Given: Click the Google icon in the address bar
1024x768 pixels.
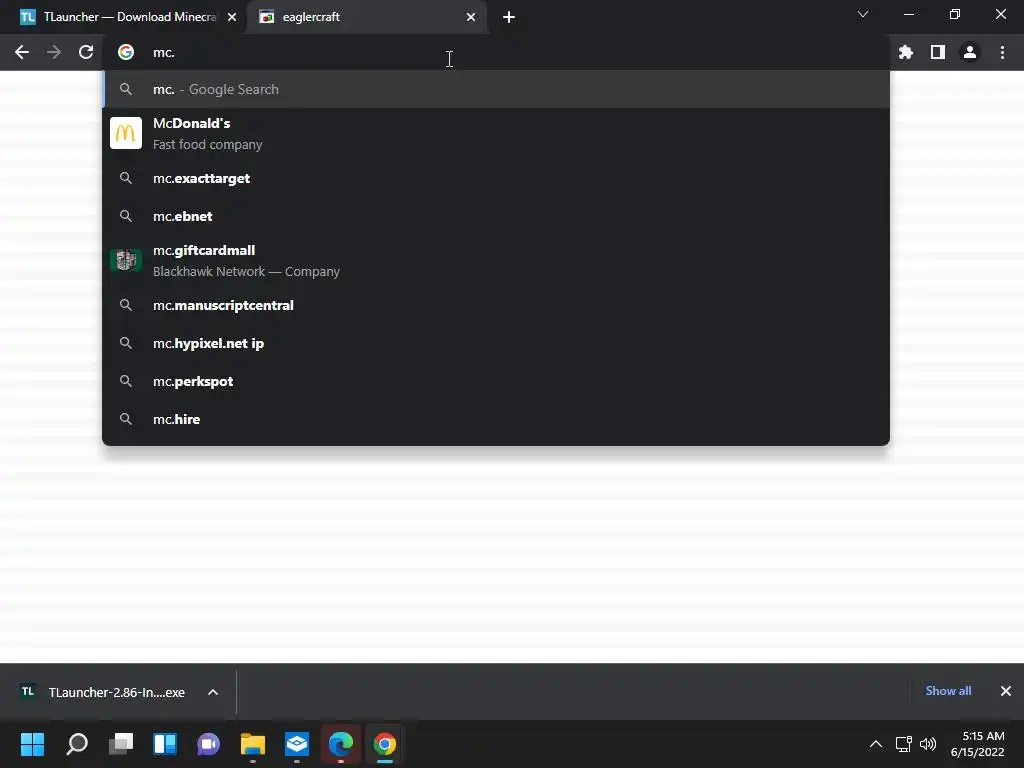Looking at the screenshot, I should (126, 52).
